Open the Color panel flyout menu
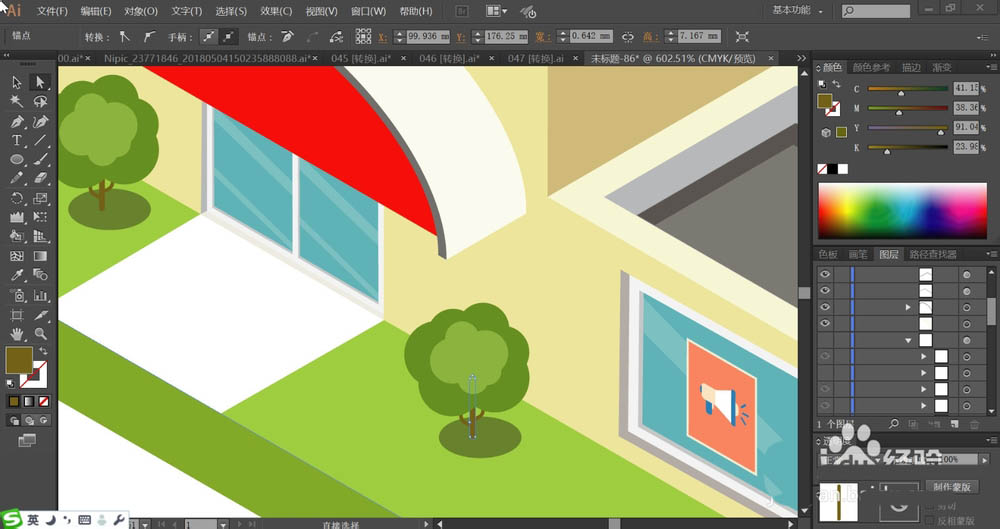Viewport: 1000px width, 529px height. pyautogui.click(x=992, y=67)
